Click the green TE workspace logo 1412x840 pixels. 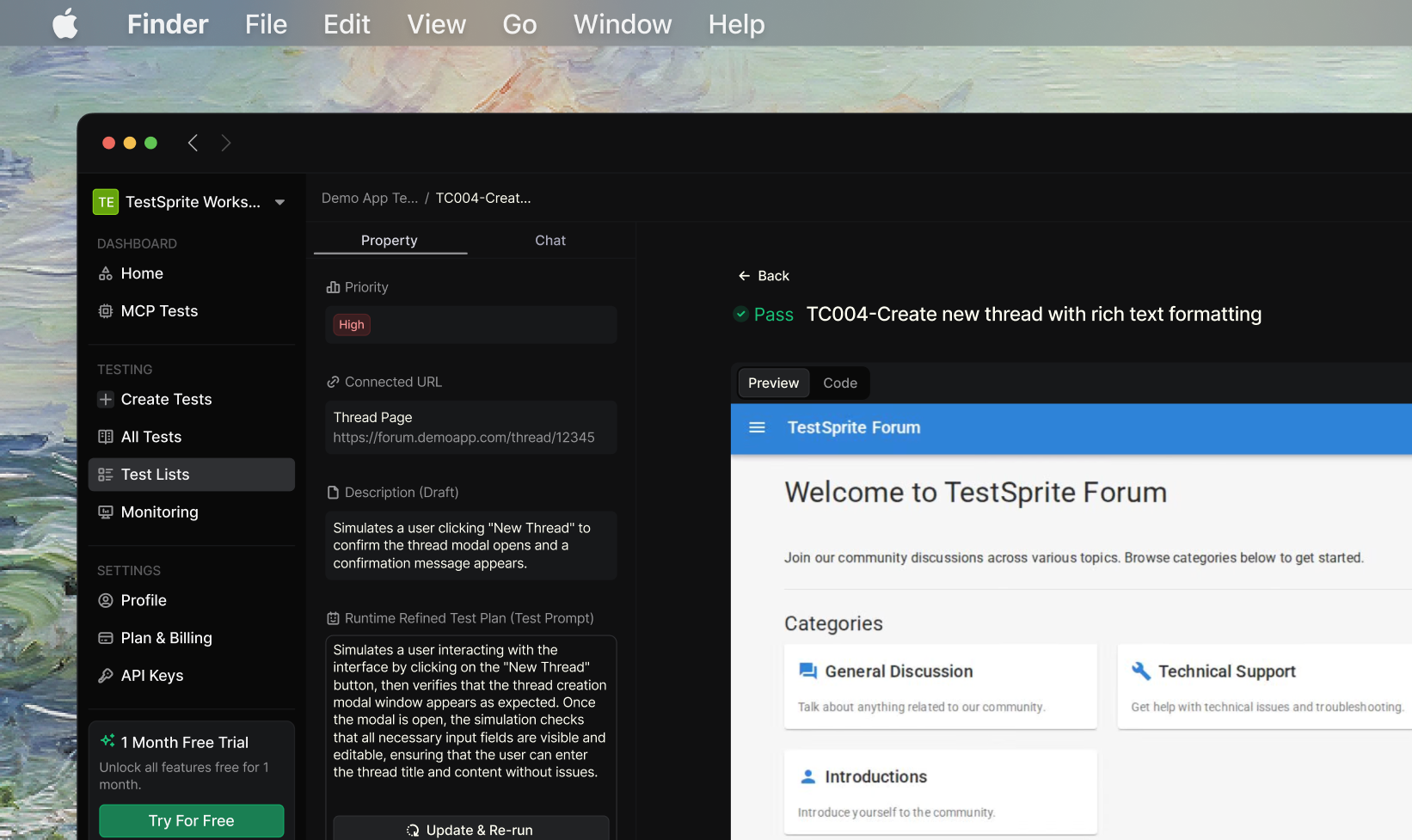tap(106, 202)
